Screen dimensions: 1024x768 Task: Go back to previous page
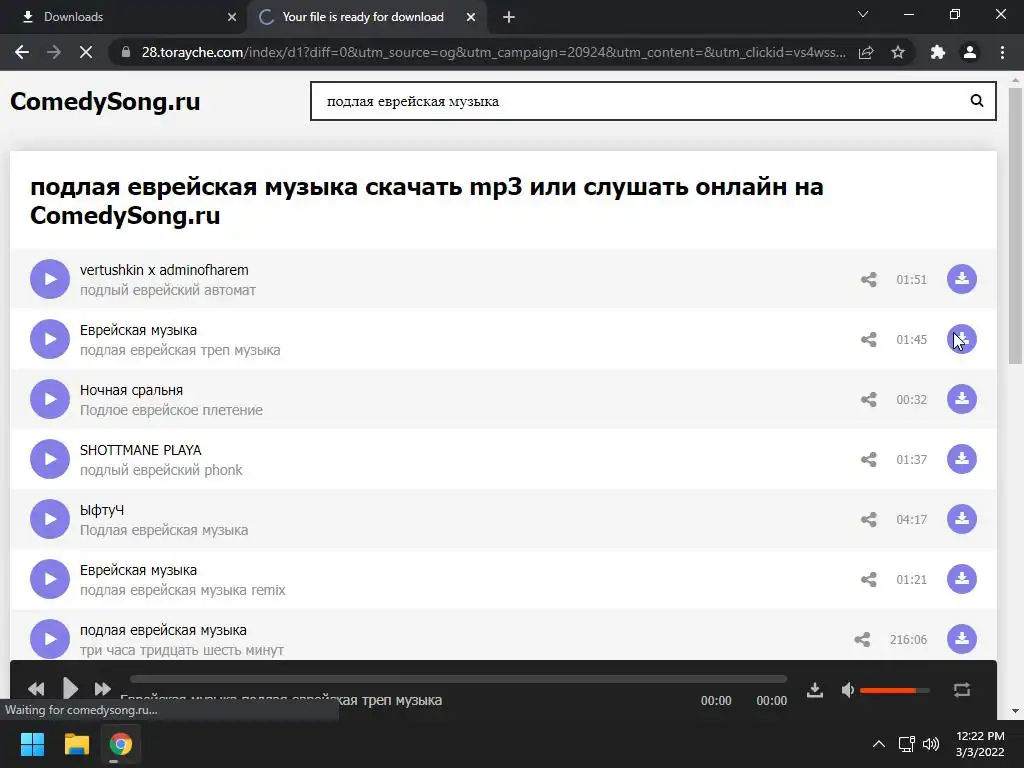click(x=22, y=52)
